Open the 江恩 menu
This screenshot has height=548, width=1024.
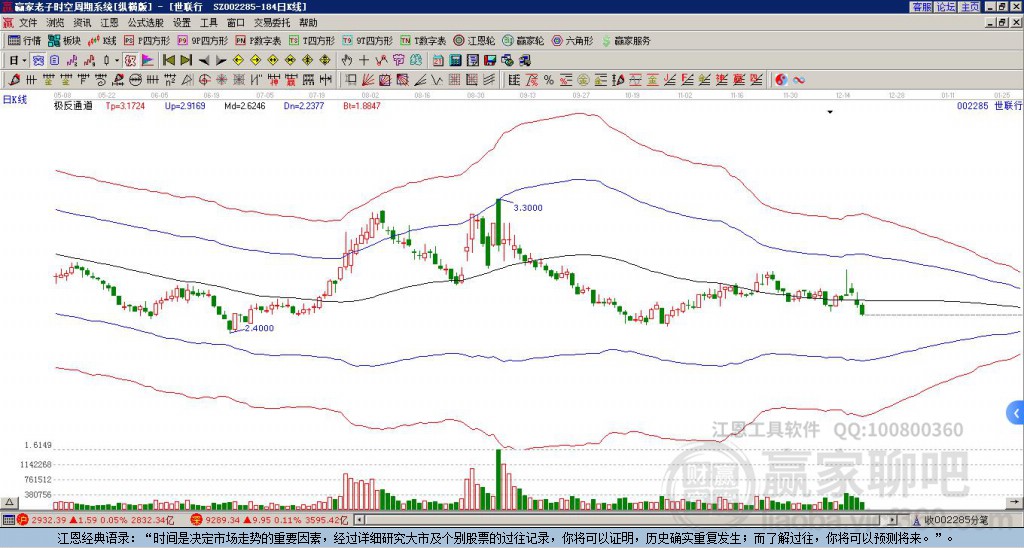109,23
